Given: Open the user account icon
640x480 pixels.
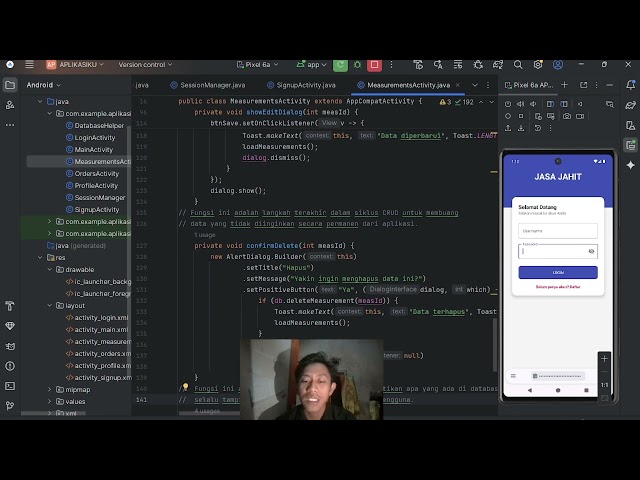Looking at the screenshot, I should (558, 64).
